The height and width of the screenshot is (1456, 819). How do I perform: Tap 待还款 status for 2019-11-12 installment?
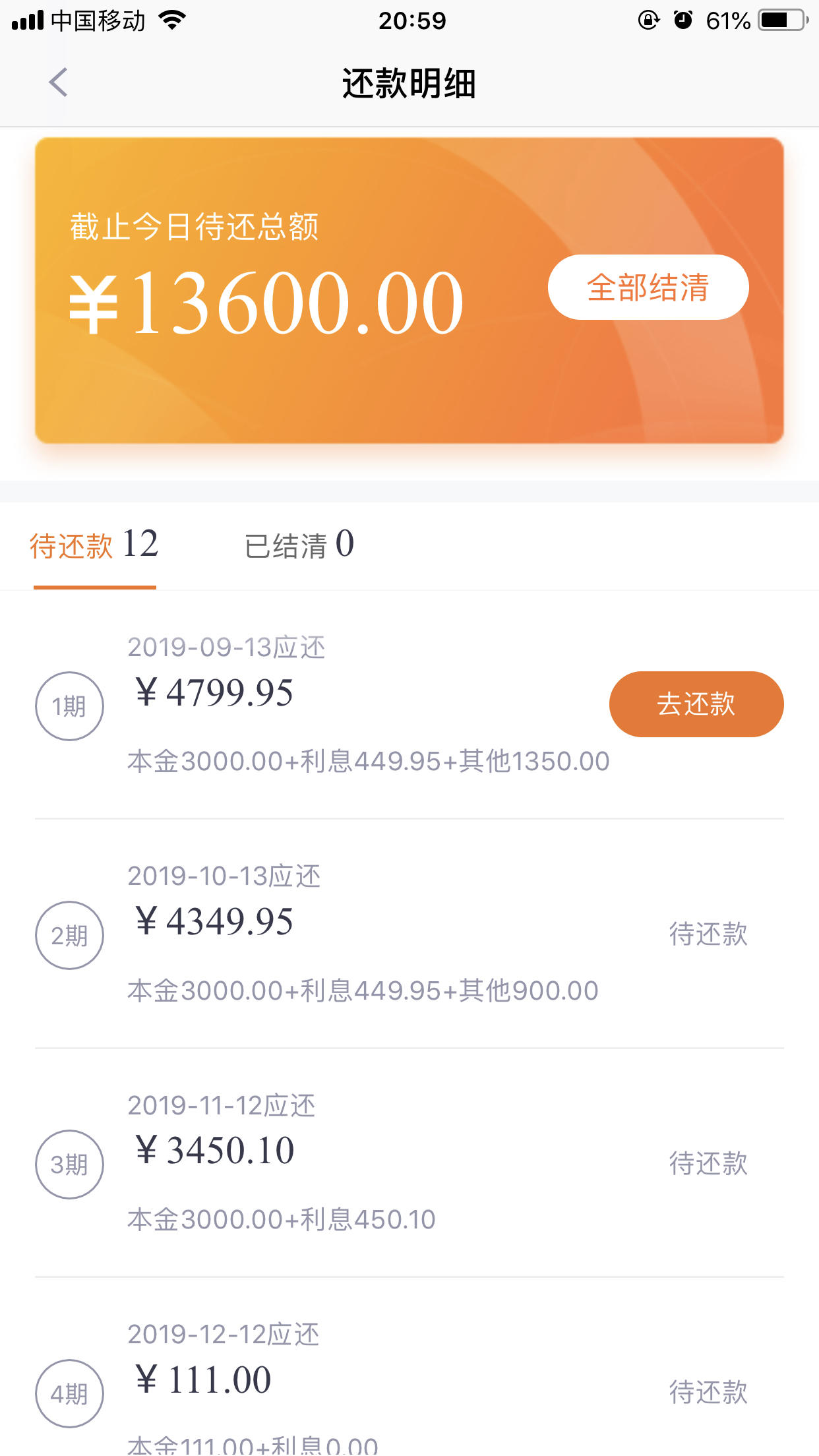point(708,1164)
